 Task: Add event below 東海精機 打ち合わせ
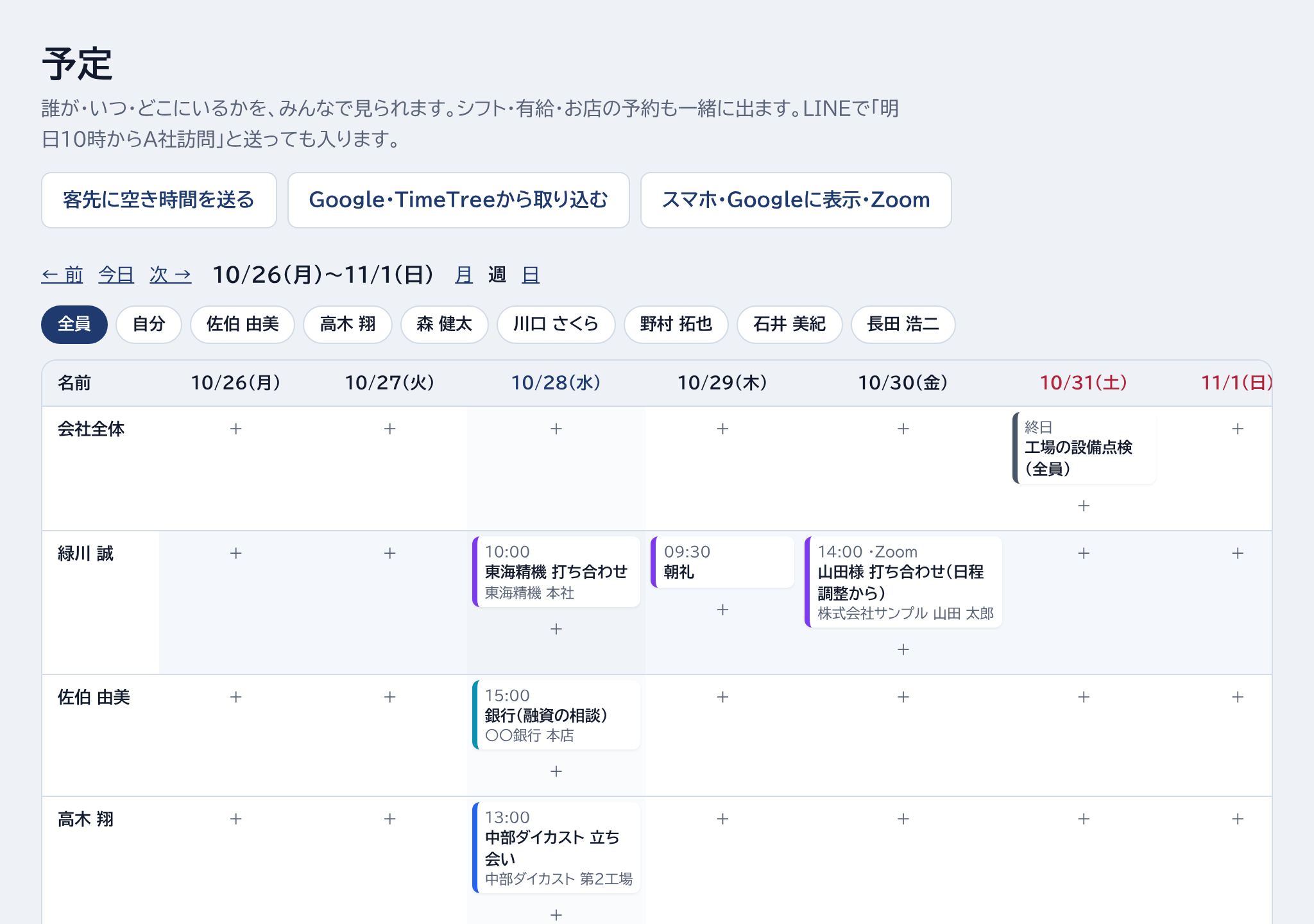(x=556, y=629)
